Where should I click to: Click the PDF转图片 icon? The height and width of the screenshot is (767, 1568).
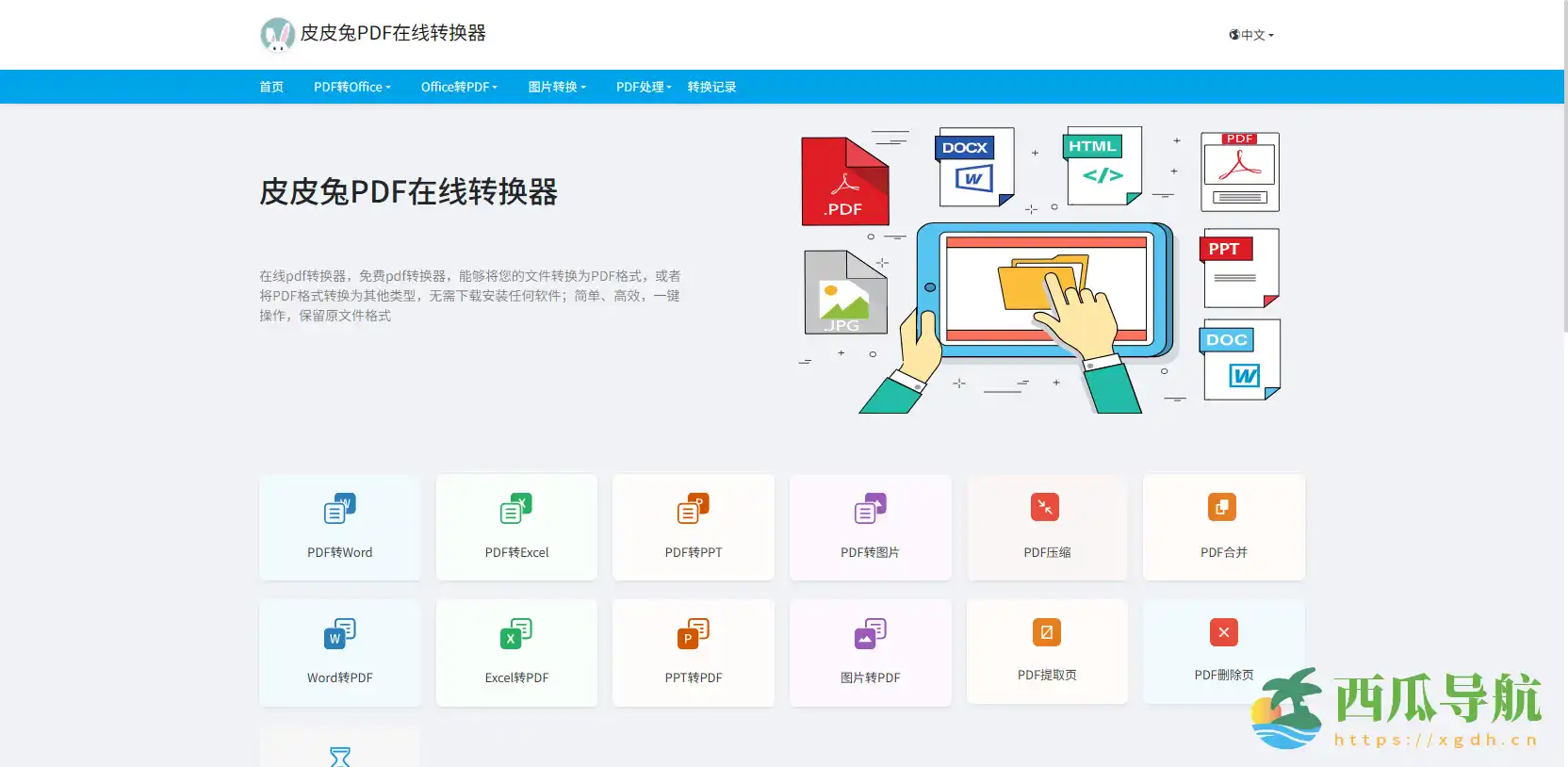pyautogui.click(x=870, y=509)
